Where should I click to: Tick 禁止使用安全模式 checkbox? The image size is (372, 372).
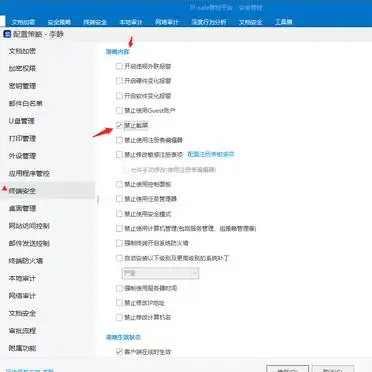click(x=119, y=214)
